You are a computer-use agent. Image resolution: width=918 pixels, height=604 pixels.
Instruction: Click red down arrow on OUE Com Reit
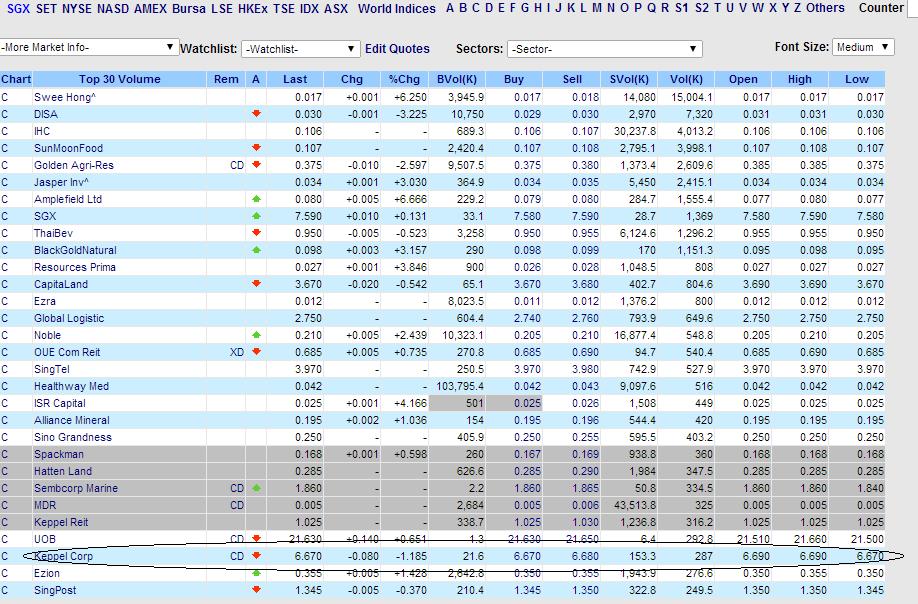point(256,352)
